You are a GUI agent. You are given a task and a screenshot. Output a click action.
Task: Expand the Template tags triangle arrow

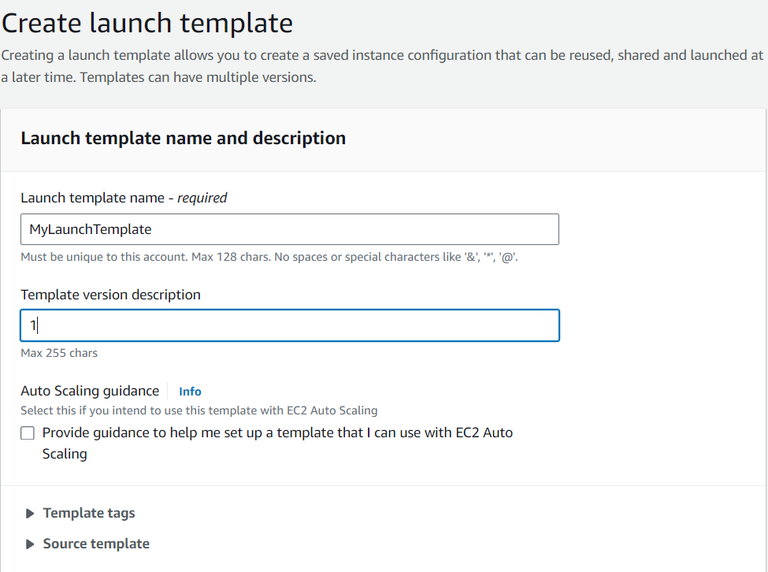click(x=31, y=513)
